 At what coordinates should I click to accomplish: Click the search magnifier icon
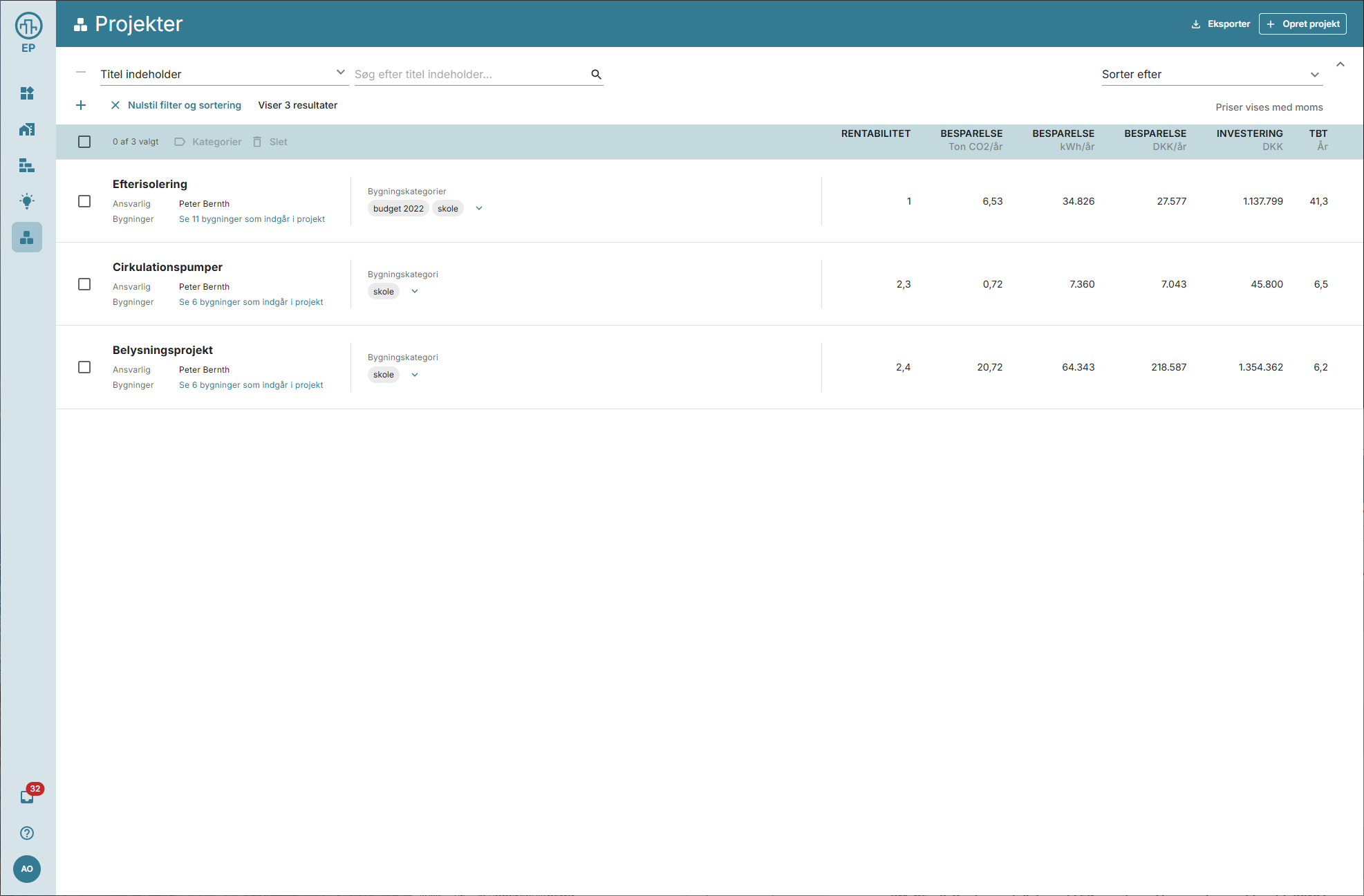tap(596, 74)
